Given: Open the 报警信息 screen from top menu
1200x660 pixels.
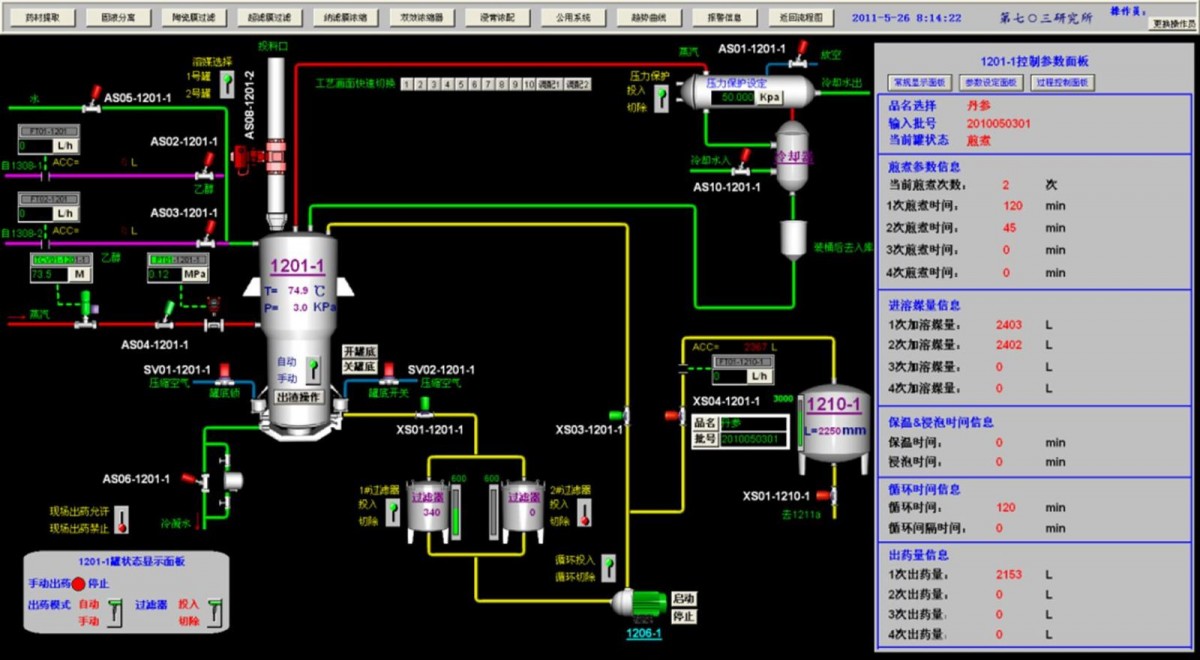Looking at the screenshot, I should coord(724,17).
